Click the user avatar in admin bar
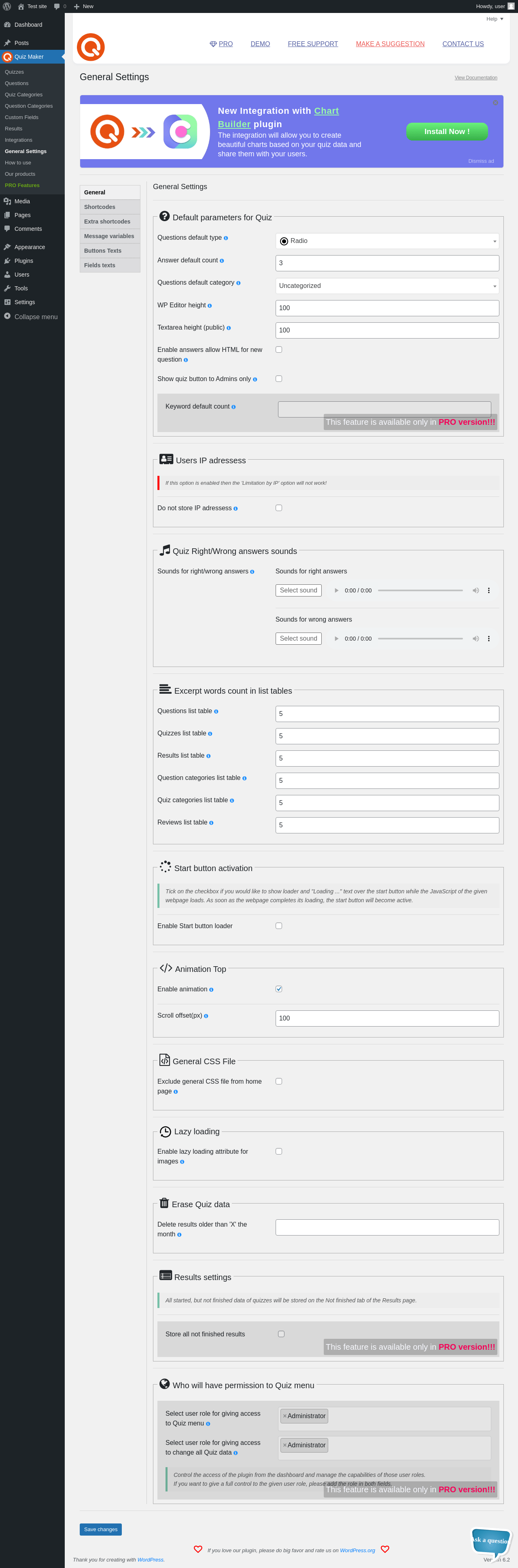The image size is (518, 1568). pos(511,6)
